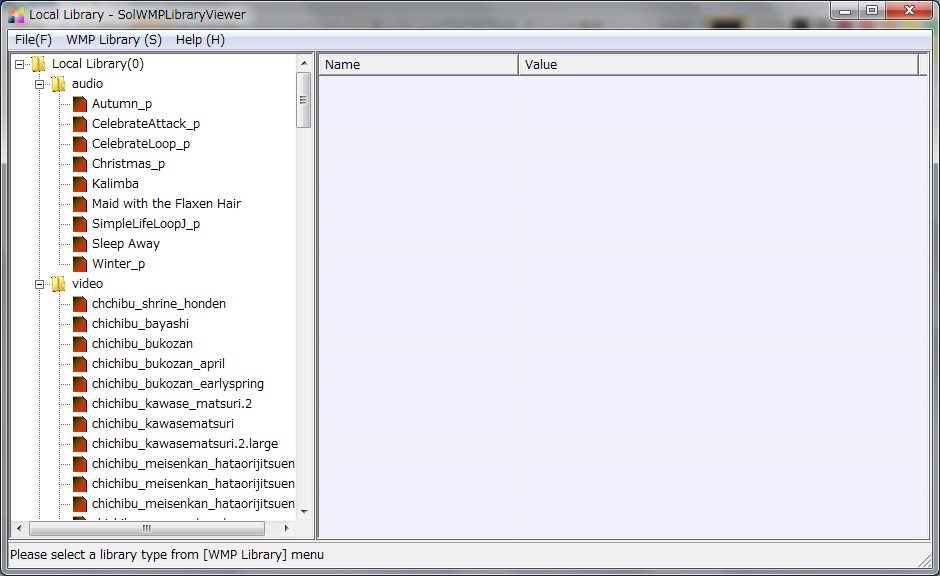Select the Sleep Away track
The height and width of the screenshot is (576, 940).
126,244
